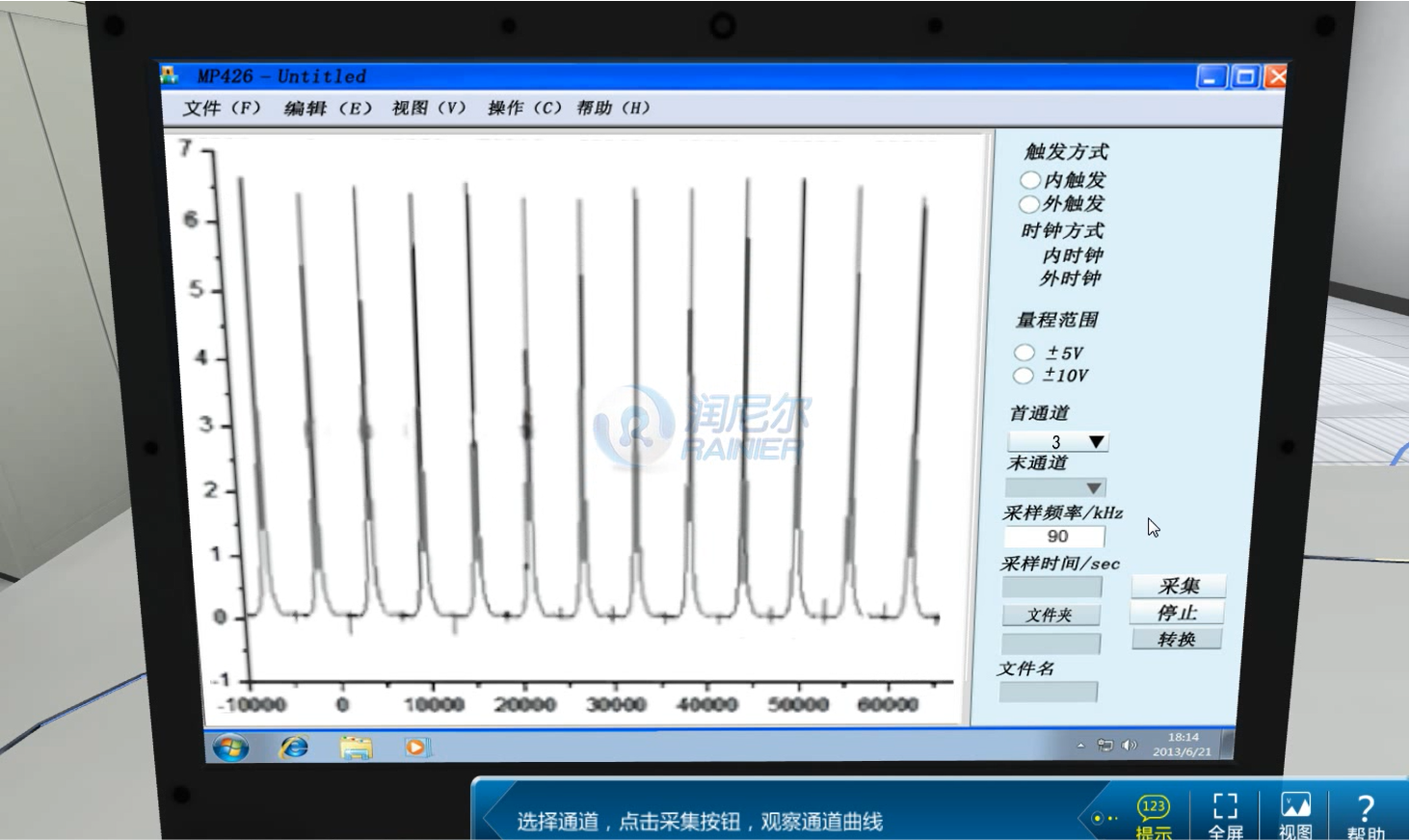The height and width of the screenshot is (840, 1410).
Task: Choose the ±5V range option
Action: pyautogui.click(x=1024, y=353)
